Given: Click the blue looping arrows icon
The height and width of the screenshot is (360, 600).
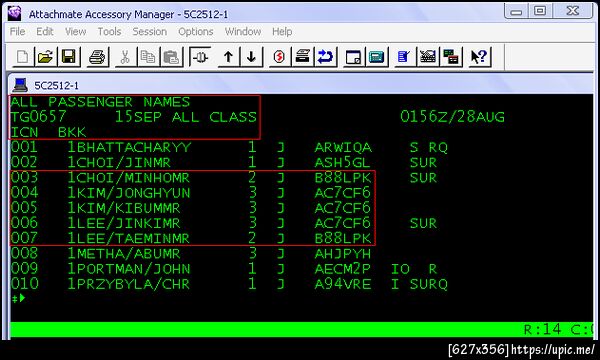Looking at the screenshot, I should point(326,57).
